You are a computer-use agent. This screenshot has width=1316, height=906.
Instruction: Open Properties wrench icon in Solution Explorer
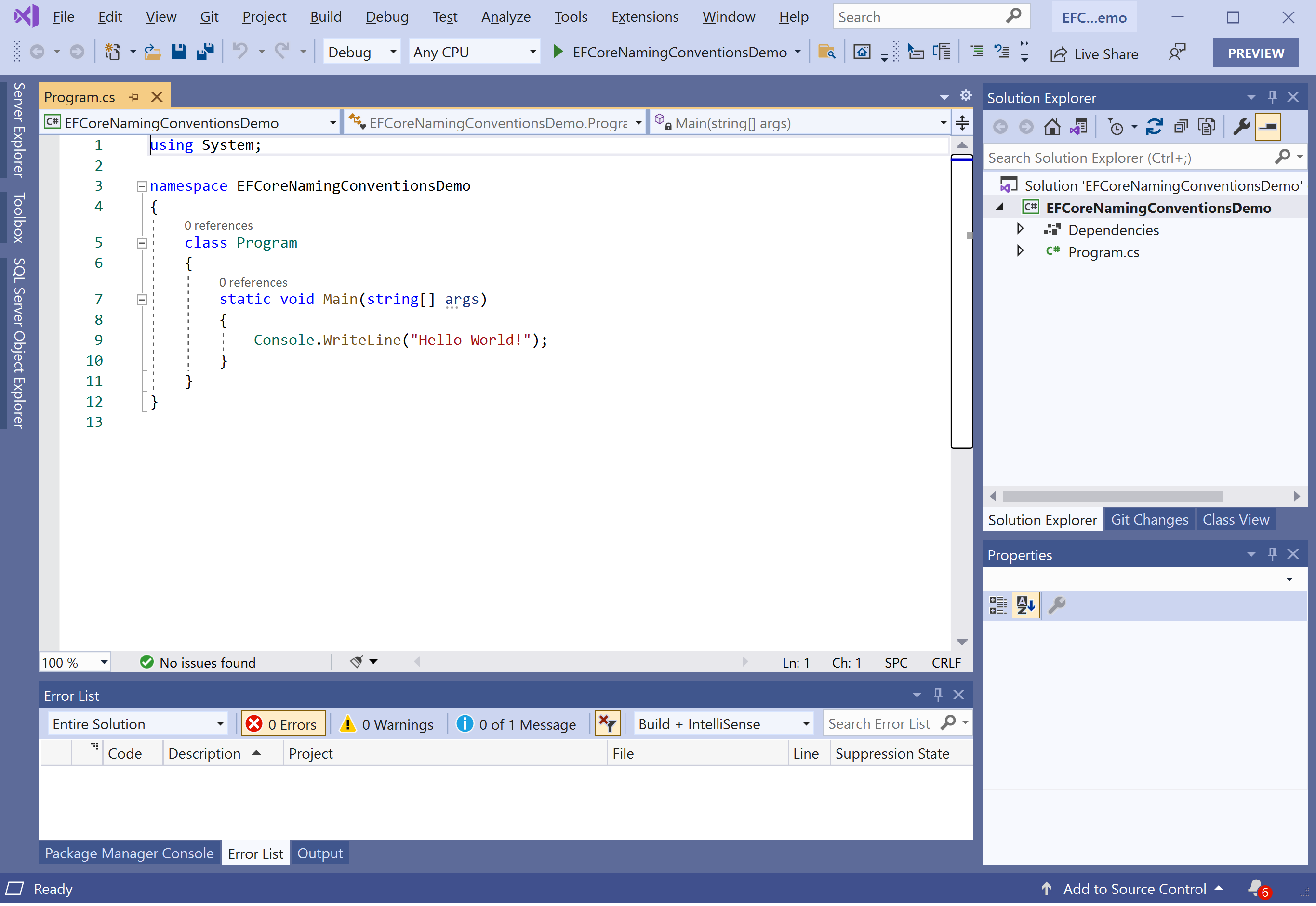(x=1241, y=127)
